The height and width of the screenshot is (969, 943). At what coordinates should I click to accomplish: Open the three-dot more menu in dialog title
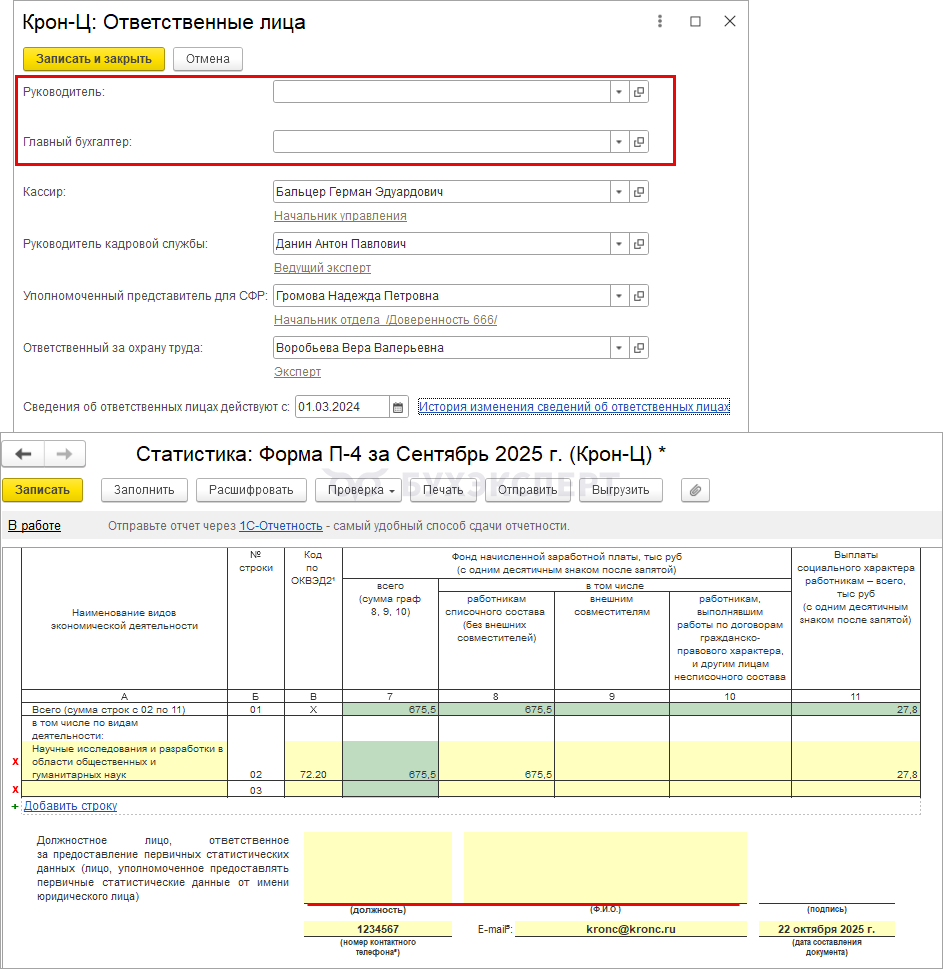660,21
